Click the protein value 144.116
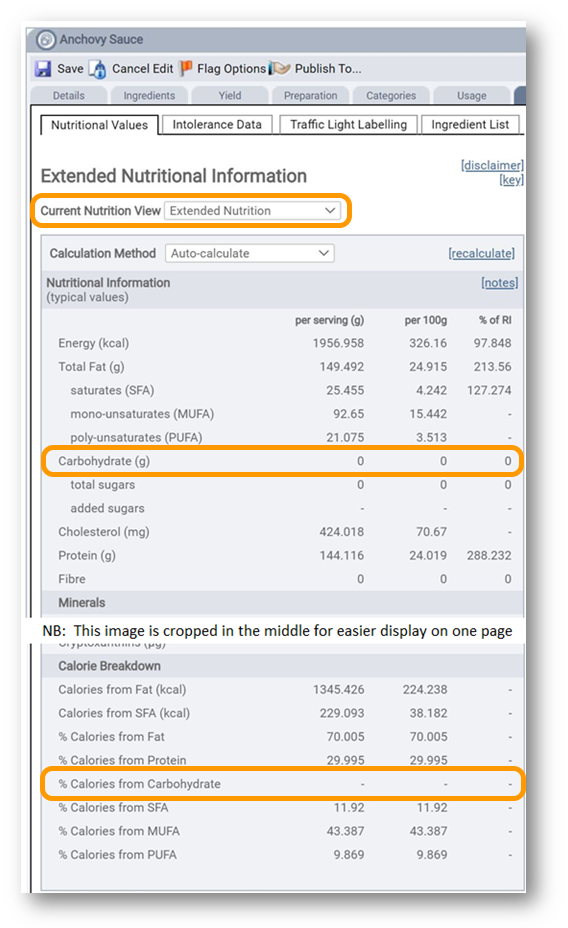 click(342, 556)
